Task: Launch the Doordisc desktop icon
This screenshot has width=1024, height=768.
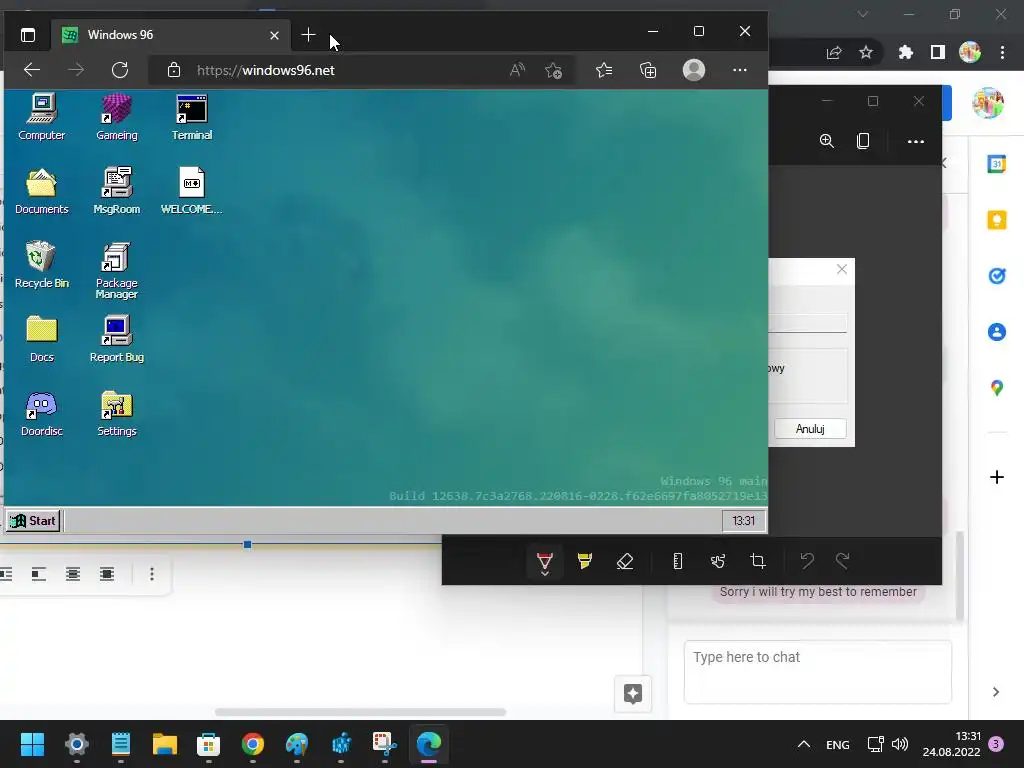Action: point(41,413)
